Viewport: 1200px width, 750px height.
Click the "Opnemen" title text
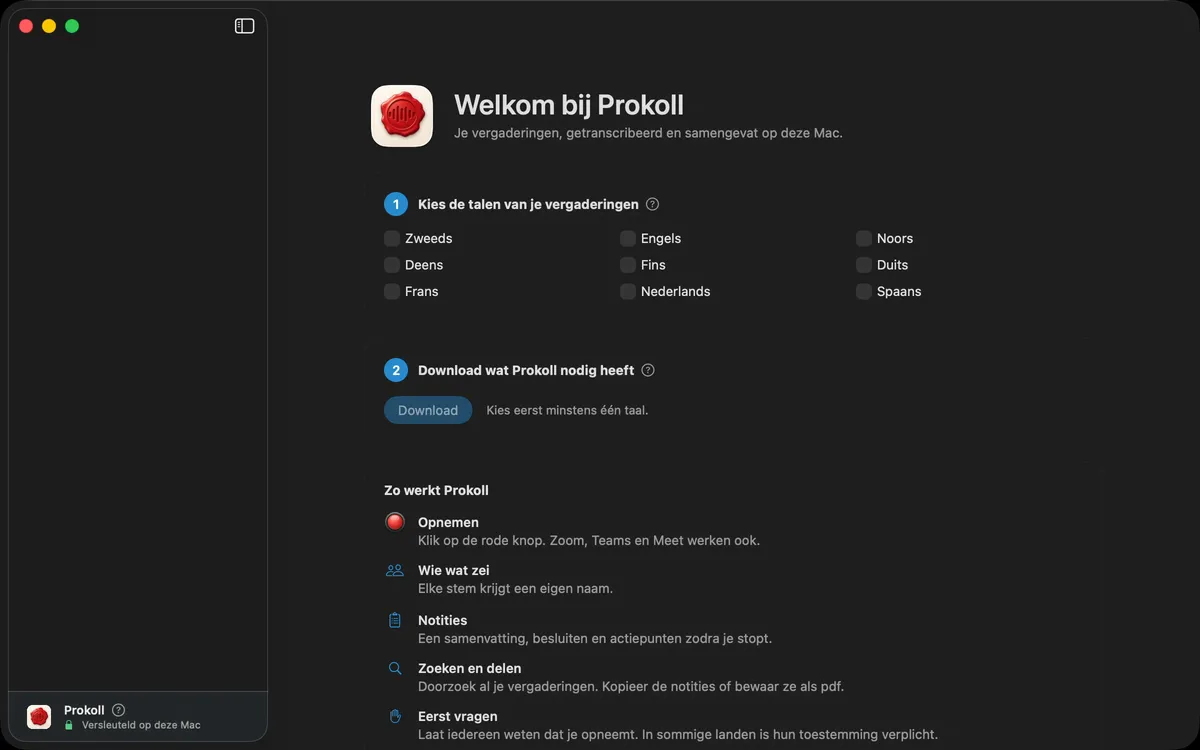pos(448,522)
